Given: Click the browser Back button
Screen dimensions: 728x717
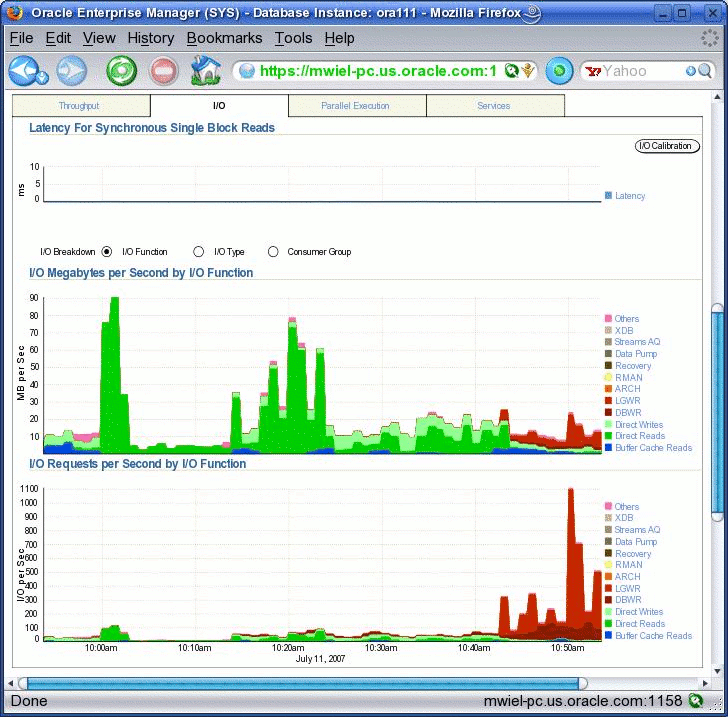Looking at the screenshot, I should (23, 71).
